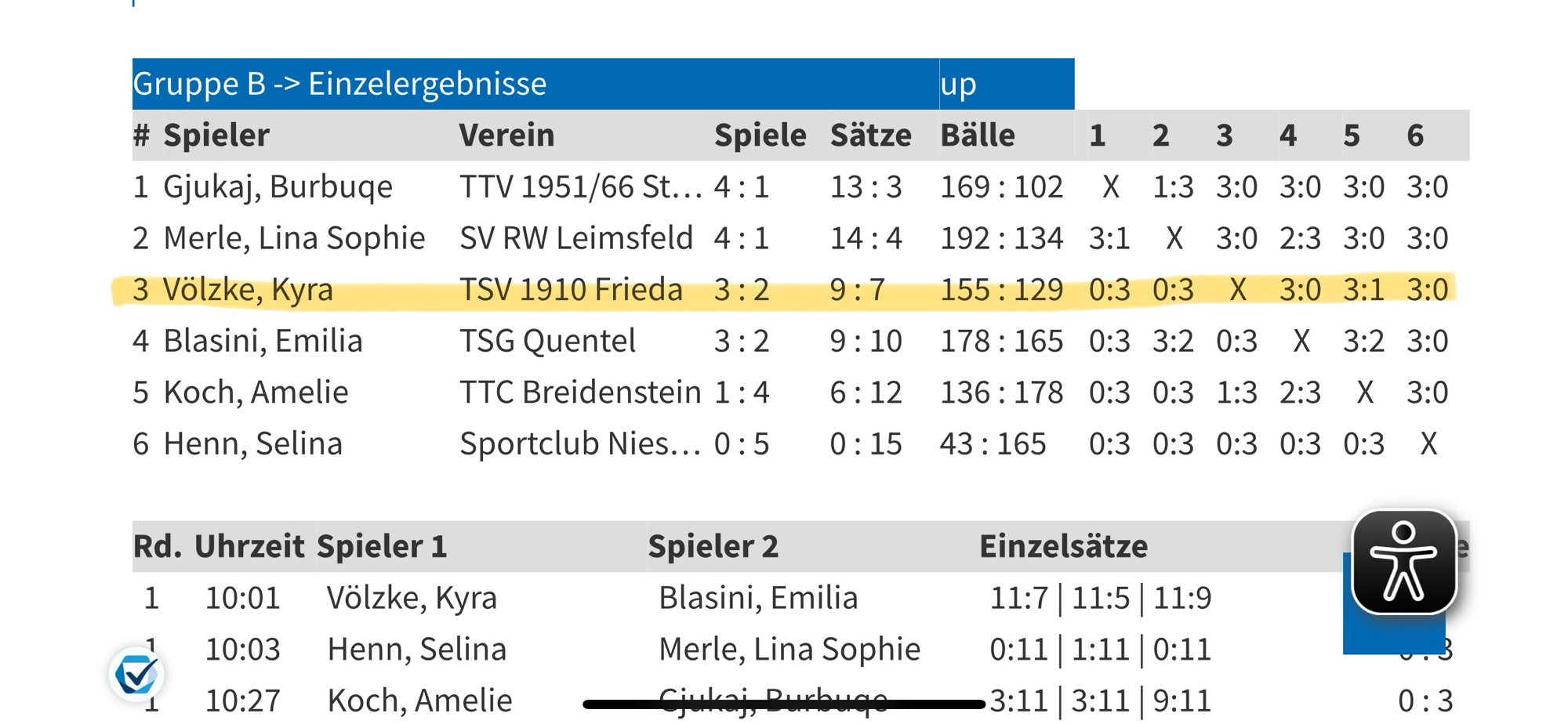The image size is (1568, 724).
Task: Click the "Spiele" column header
Action: pos(760,136)
